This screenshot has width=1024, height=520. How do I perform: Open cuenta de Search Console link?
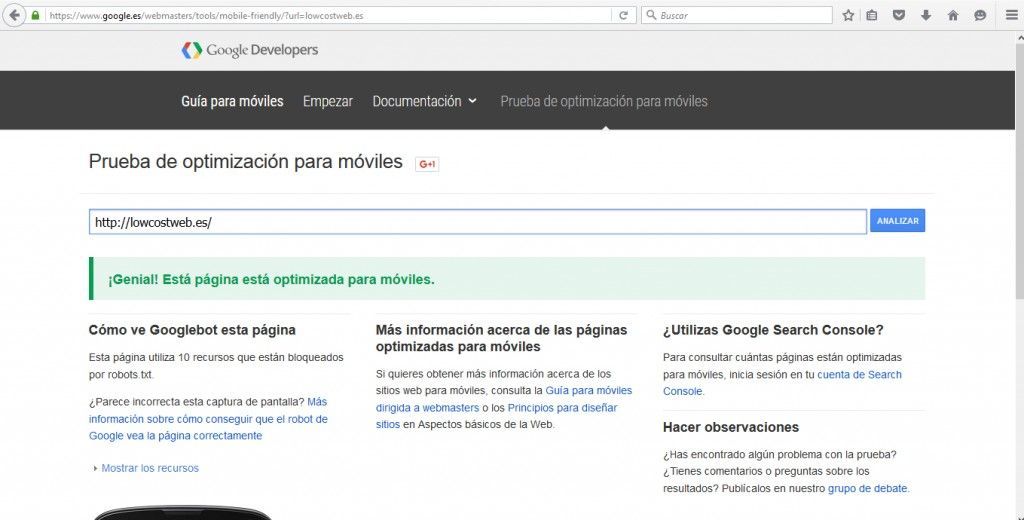pyautogui.click(x=782, y=383)
